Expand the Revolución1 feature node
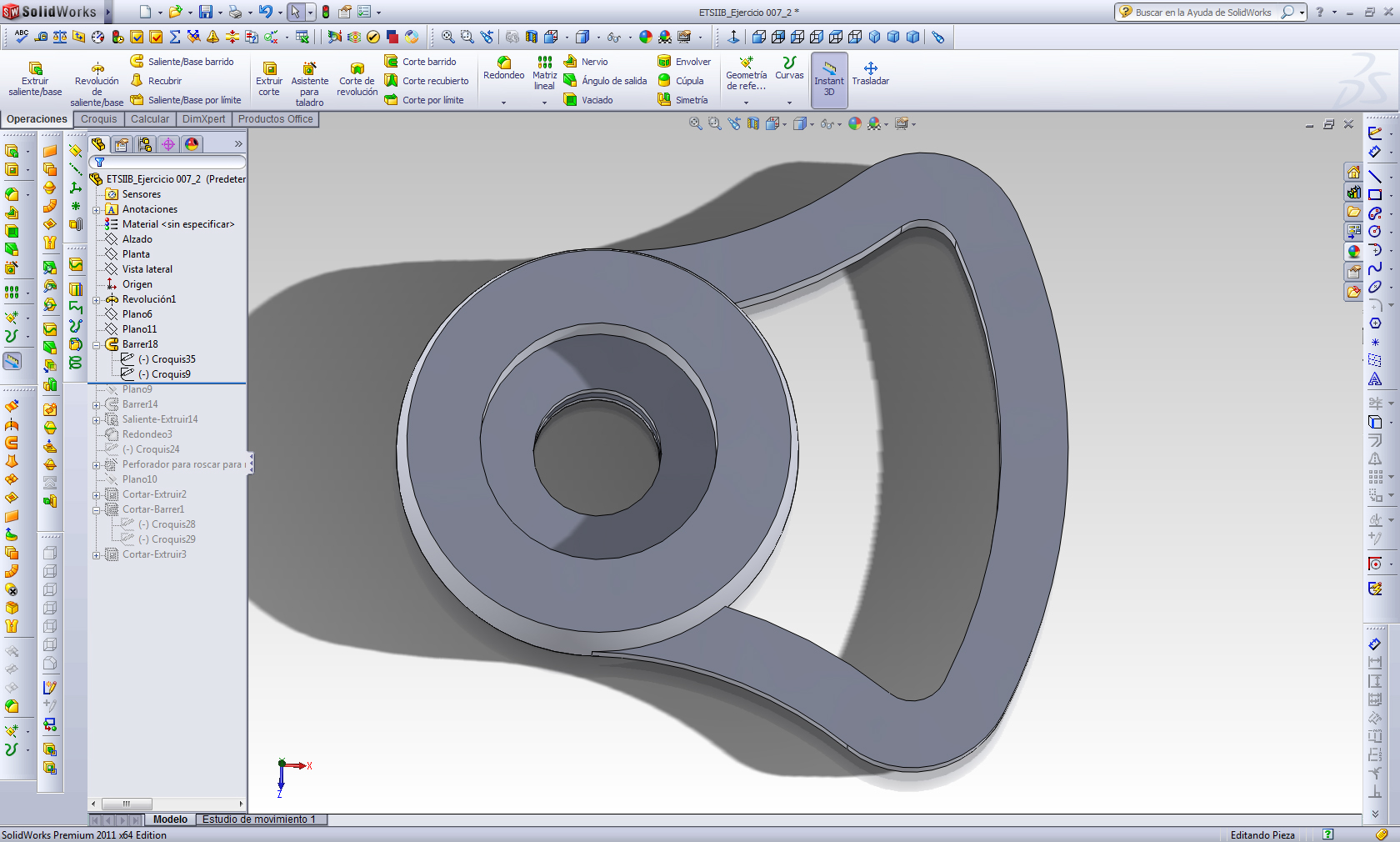1400x842 pixels. tap(97, 299)
